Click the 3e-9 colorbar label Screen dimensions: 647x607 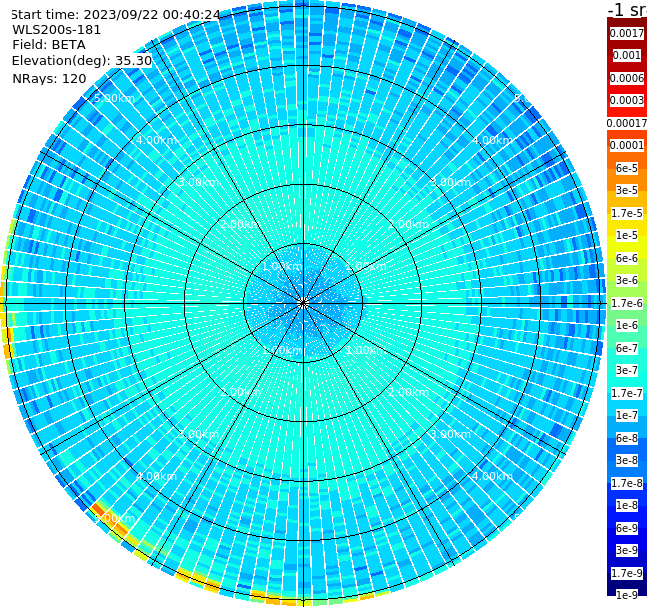[627, 550]
